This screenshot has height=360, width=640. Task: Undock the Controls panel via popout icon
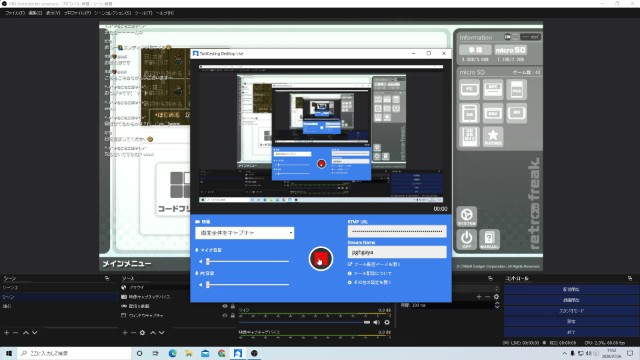click(x=630, y=278)
